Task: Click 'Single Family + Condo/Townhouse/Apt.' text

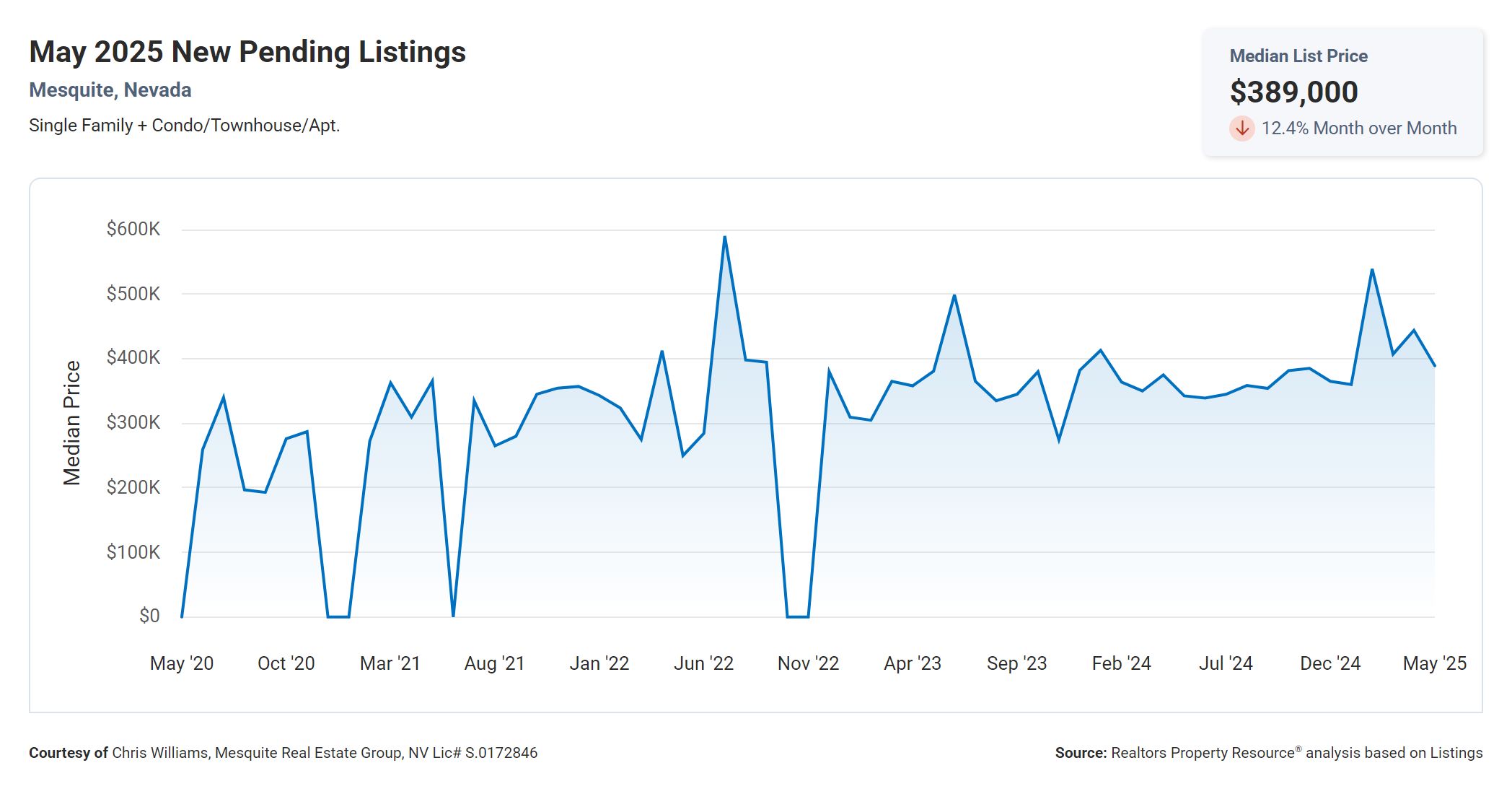Action: (185, 126)
